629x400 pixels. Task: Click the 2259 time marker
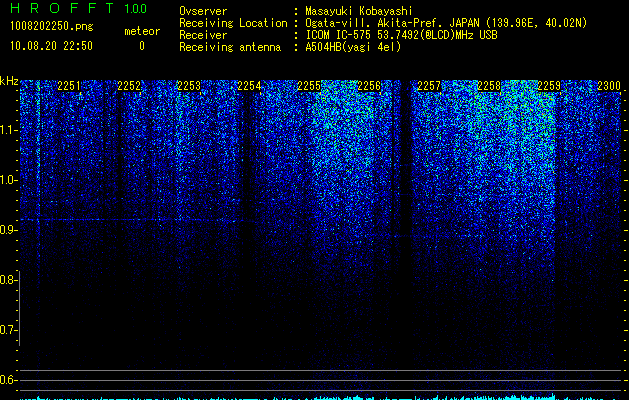(549, 86)
